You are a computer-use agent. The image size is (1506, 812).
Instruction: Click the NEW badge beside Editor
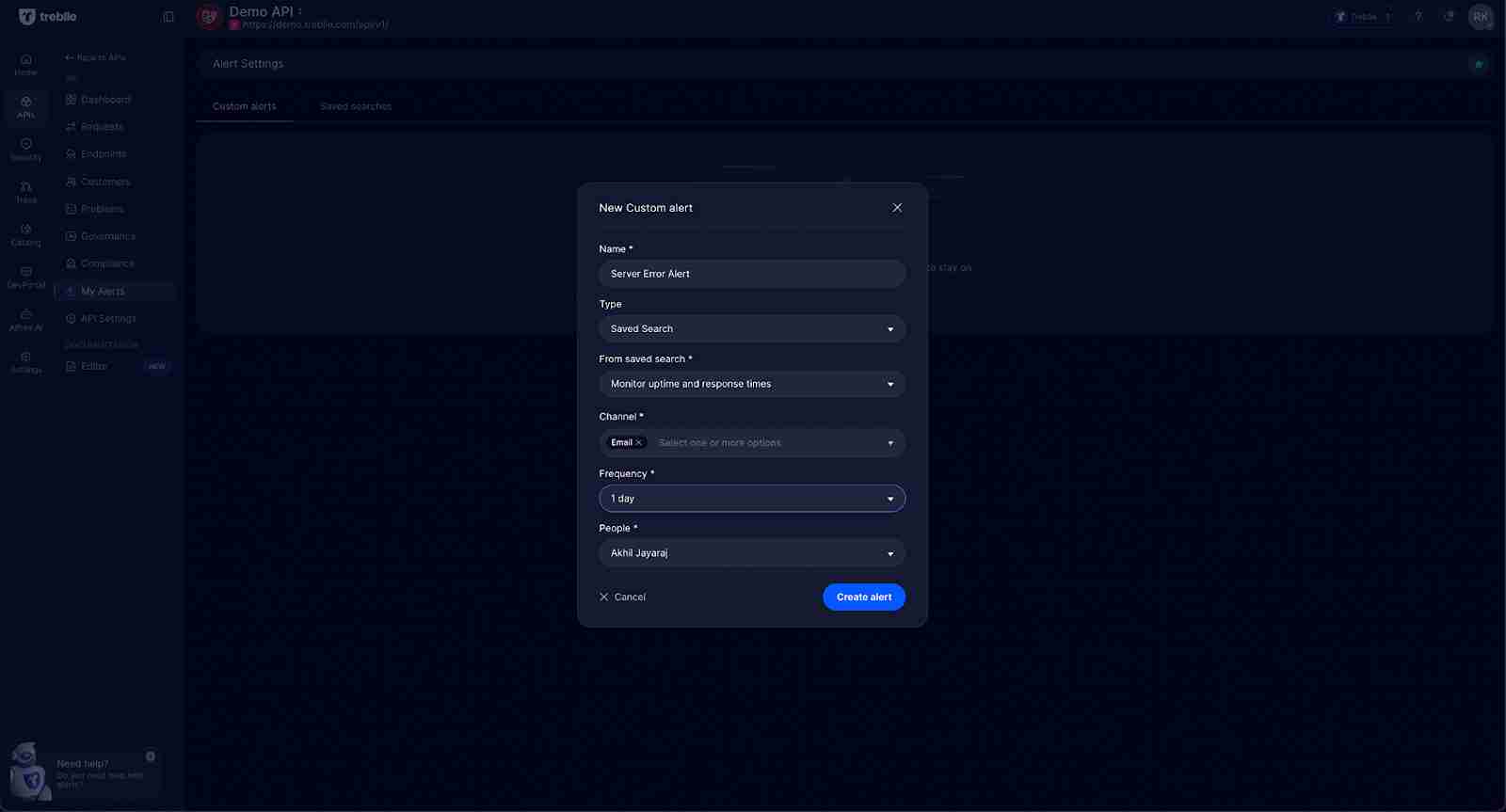pyautogui.click(x=157, y=367)
